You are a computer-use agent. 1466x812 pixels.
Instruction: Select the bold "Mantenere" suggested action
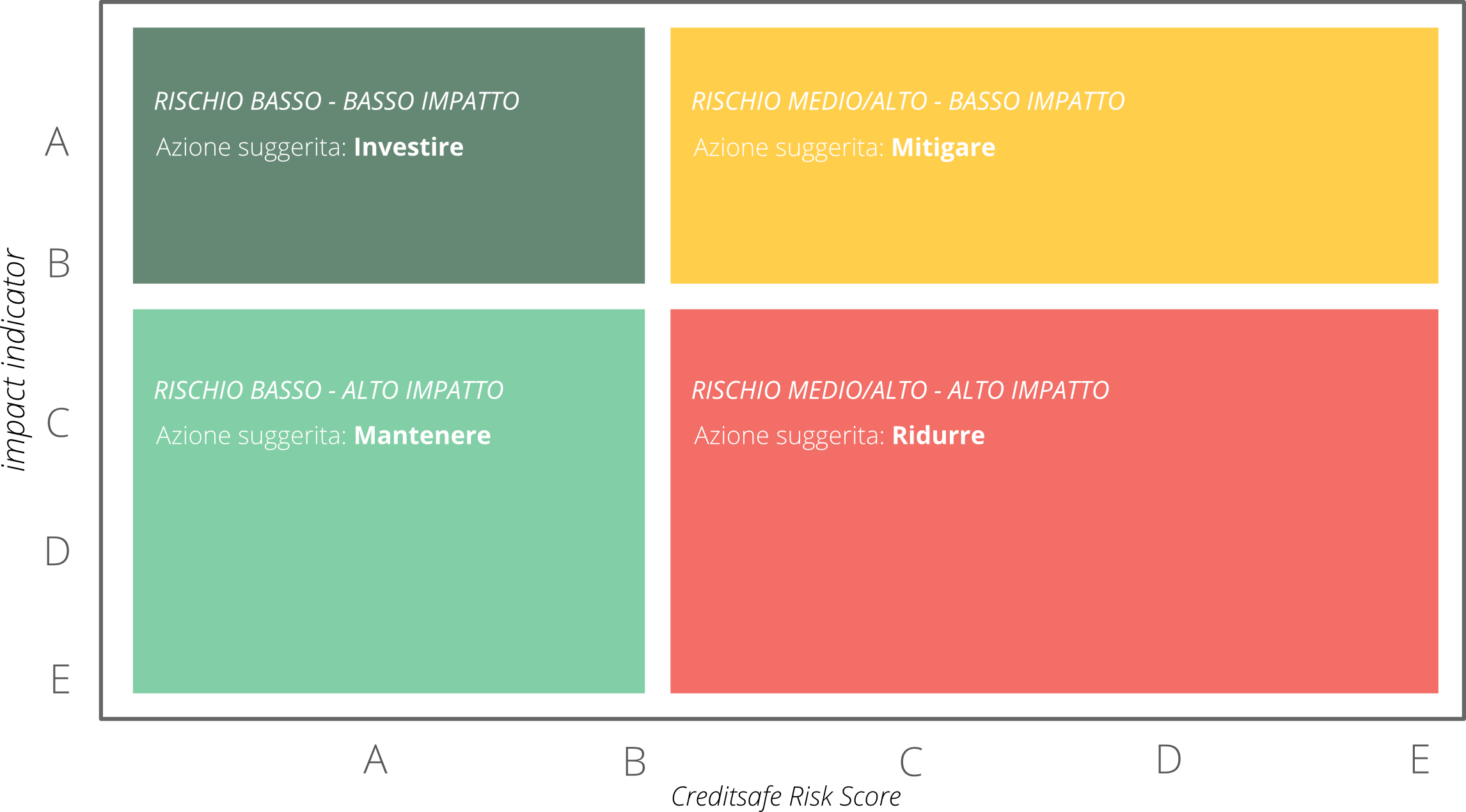(x=422, y=435)
